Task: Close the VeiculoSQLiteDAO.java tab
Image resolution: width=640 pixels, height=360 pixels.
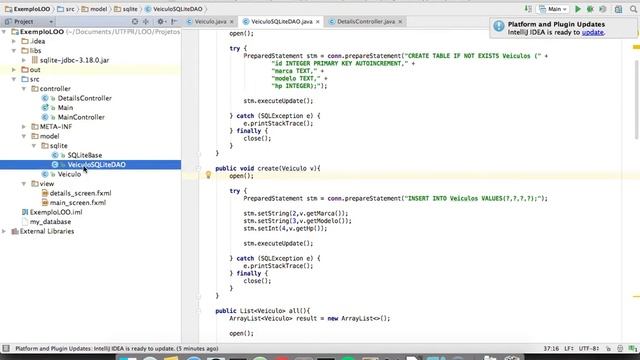Action: (x=318, y=22)
